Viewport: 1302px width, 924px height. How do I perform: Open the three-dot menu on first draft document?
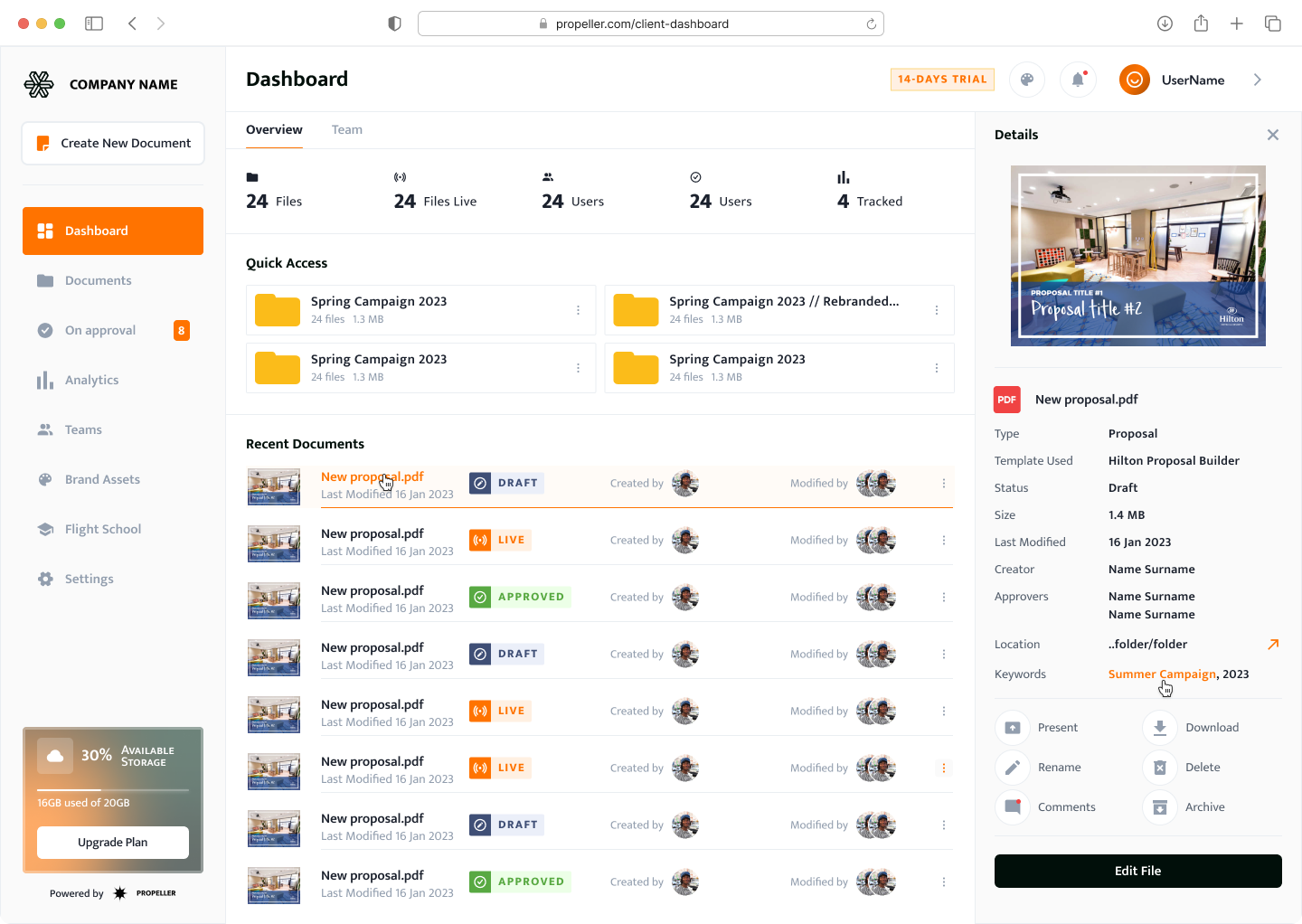(944, 484)
